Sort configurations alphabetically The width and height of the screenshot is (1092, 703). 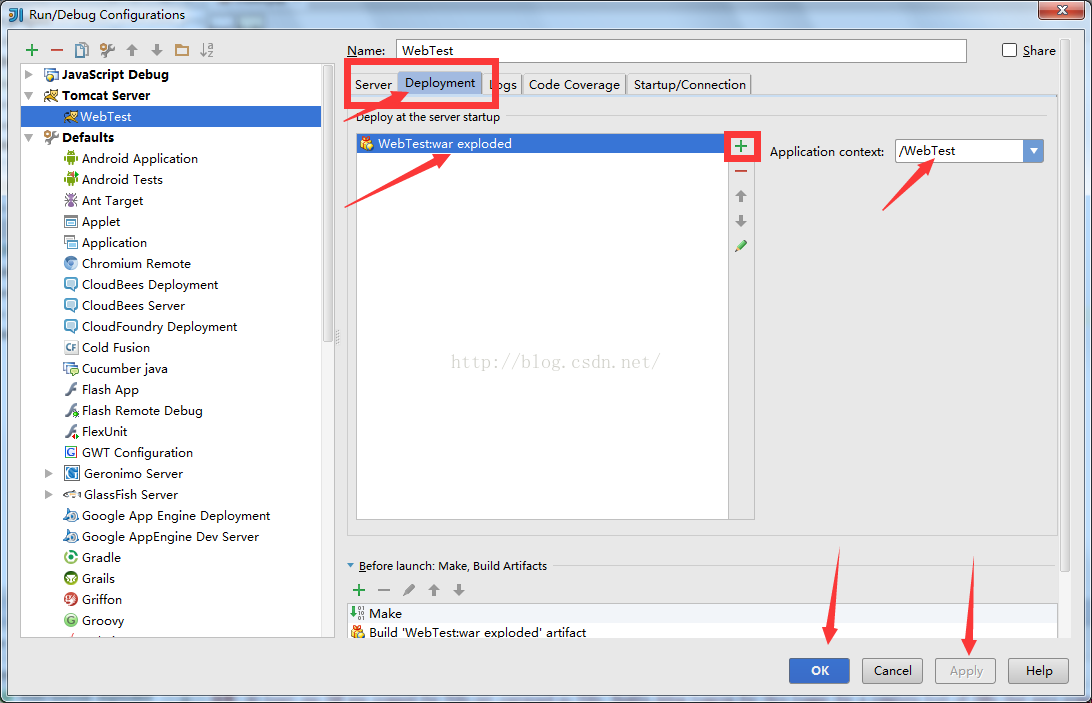[207, 50]
